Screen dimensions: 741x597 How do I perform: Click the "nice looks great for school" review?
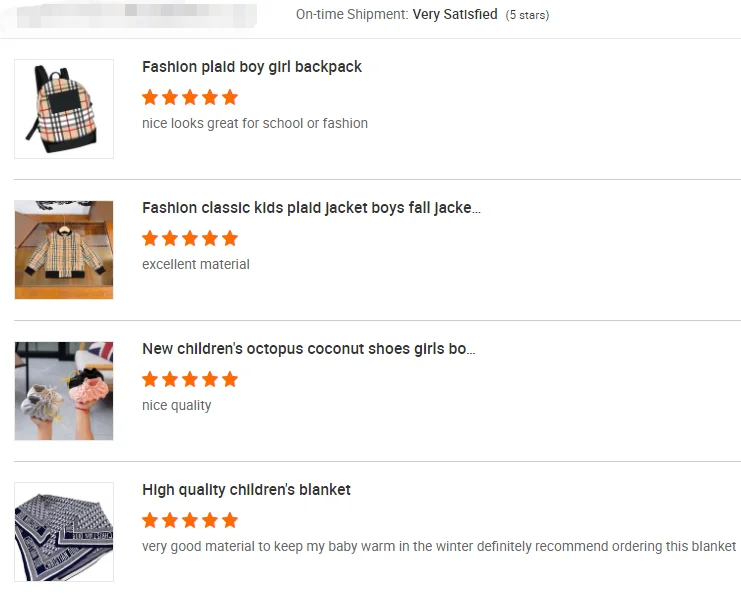click(x=255, y=123)
